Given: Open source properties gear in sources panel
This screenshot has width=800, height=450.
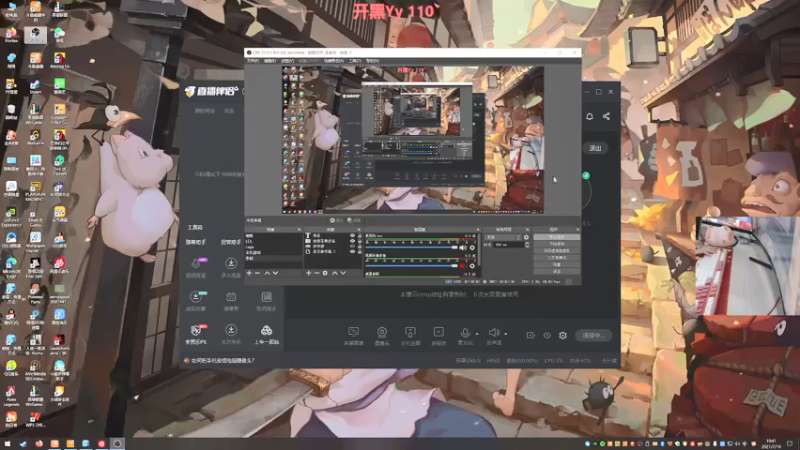Looking at the screenshot, I should tap(325, 273).
